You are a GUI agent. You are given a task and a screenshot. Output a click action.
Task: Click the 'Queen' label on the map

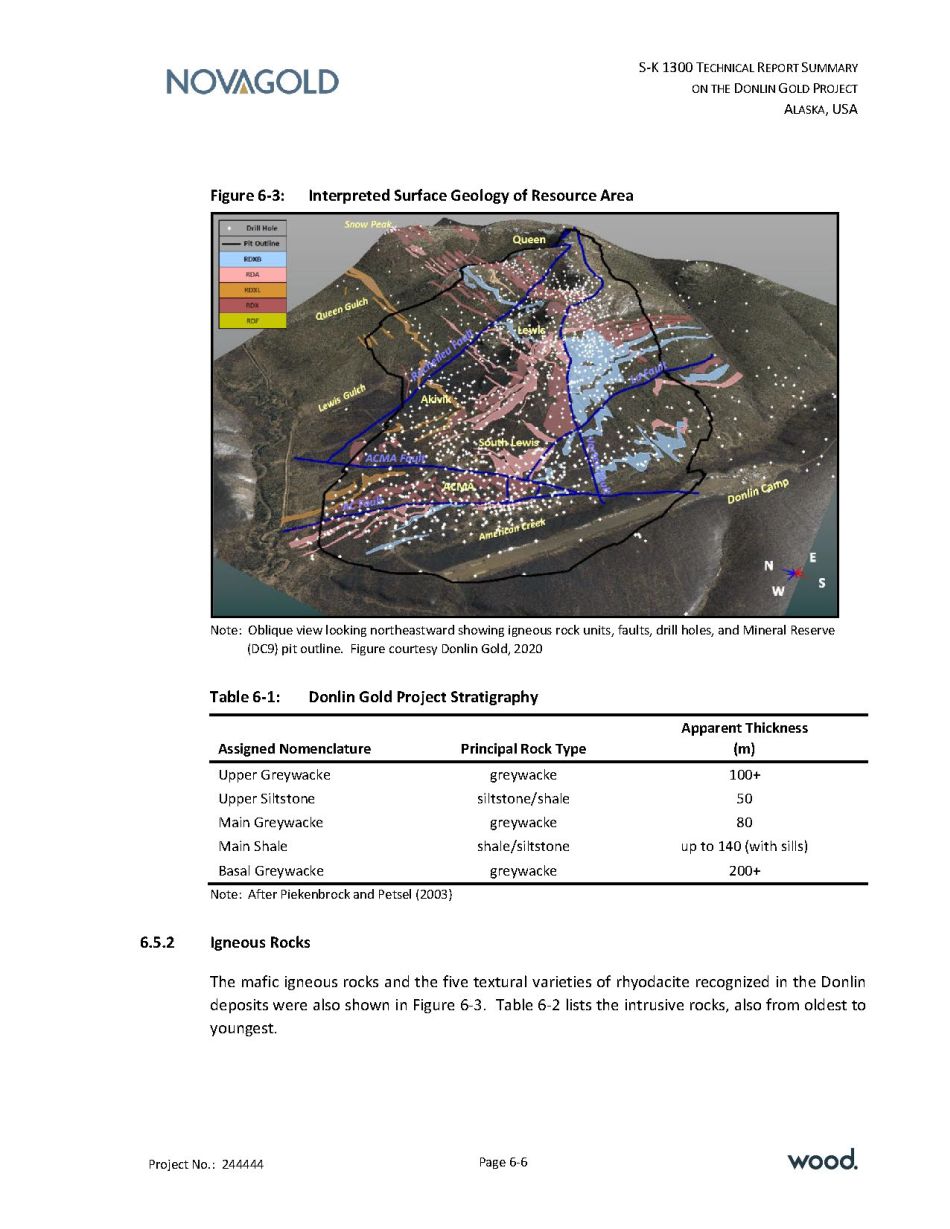tap(529, 240)
